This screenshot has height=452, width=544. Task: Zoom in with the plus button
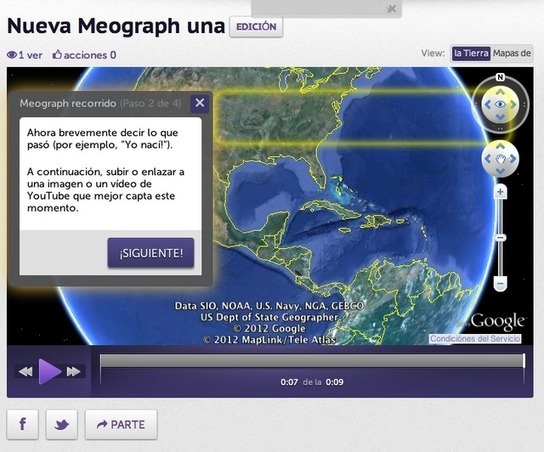[x=500, y=192]
